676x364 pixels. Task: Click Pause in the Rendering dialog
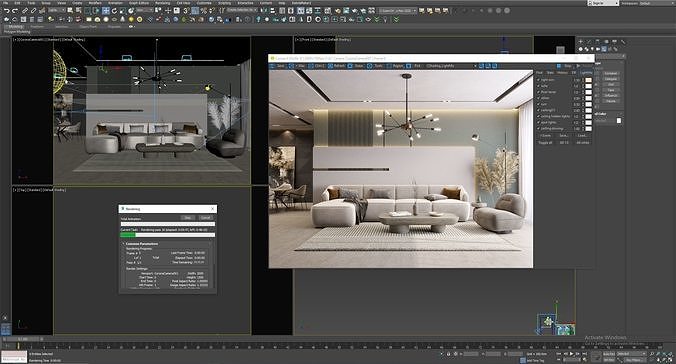pyautogui.click(x=188, y=218)
